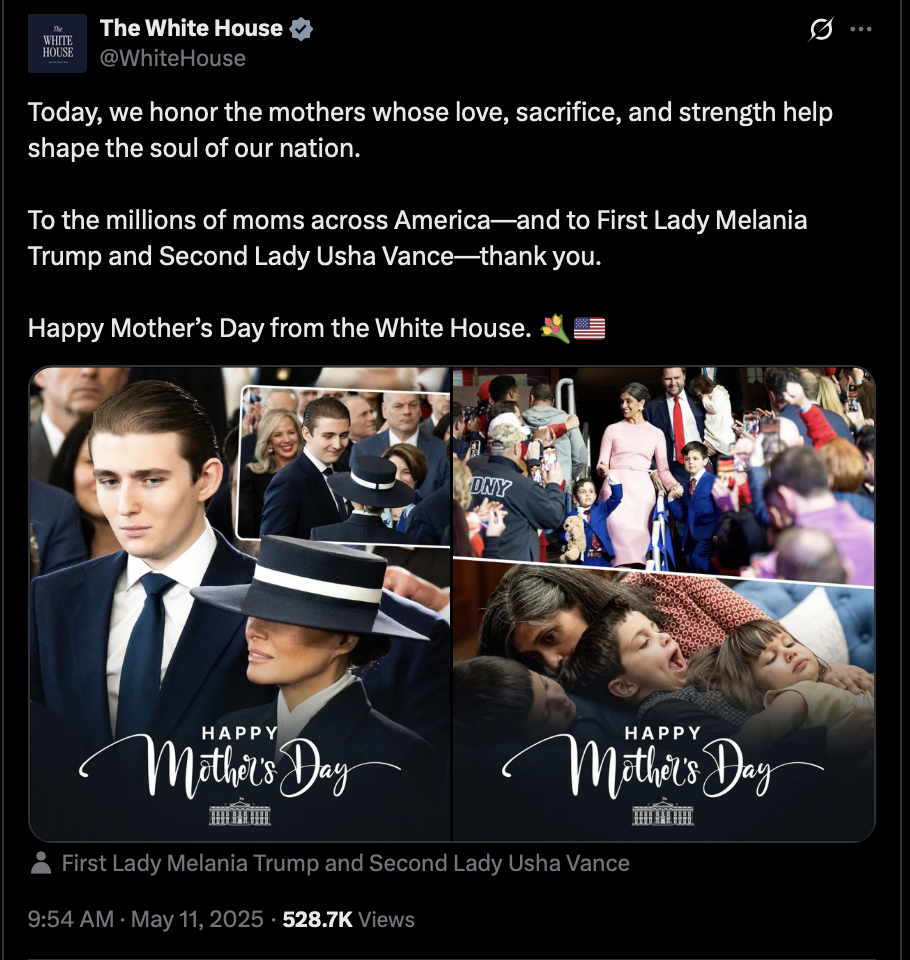910x960 pixels.
Task: Open The White House display name
Action: (x=191, y=28)
